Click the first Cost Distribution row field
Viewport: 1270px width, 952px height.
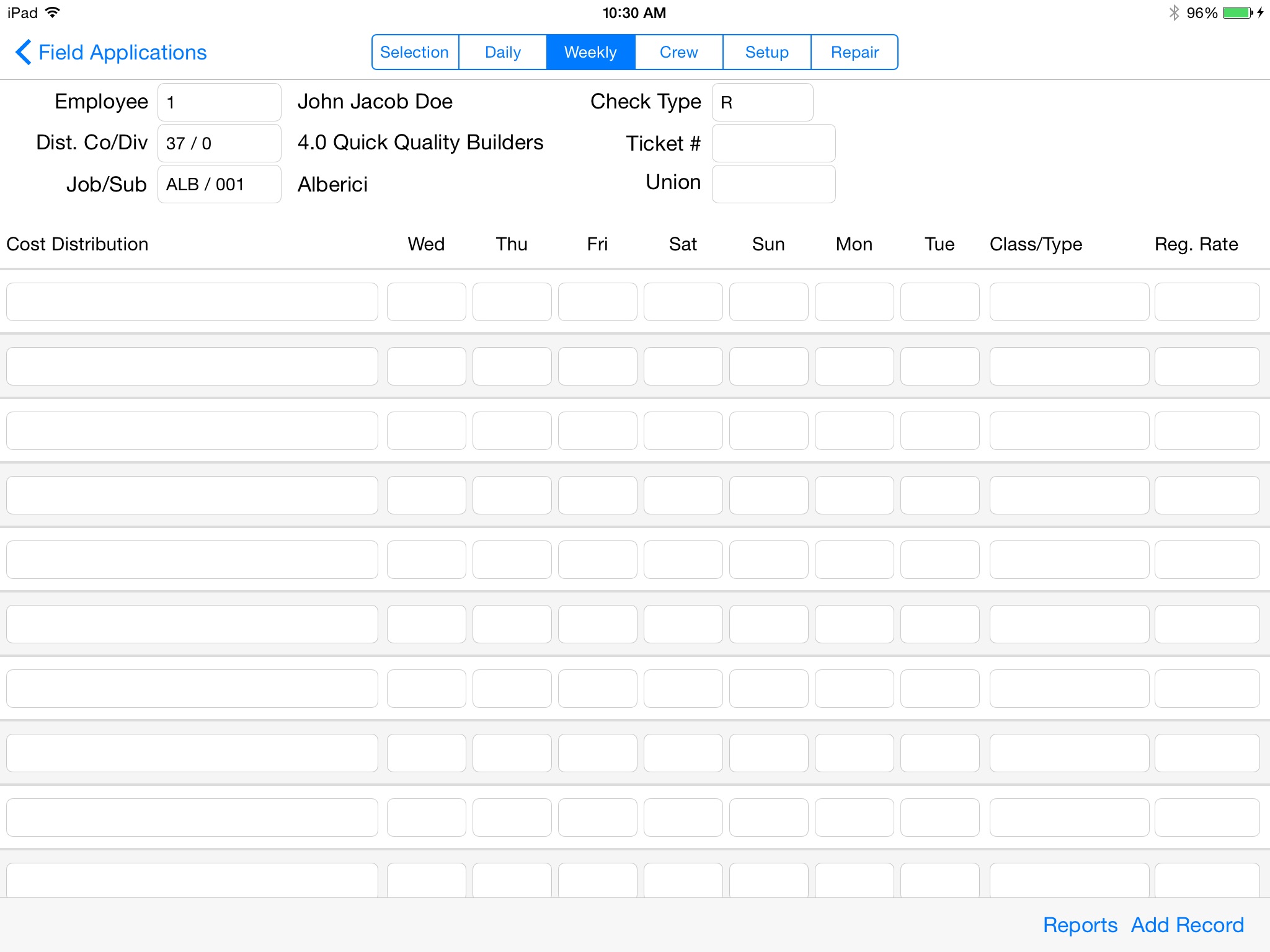192,301
